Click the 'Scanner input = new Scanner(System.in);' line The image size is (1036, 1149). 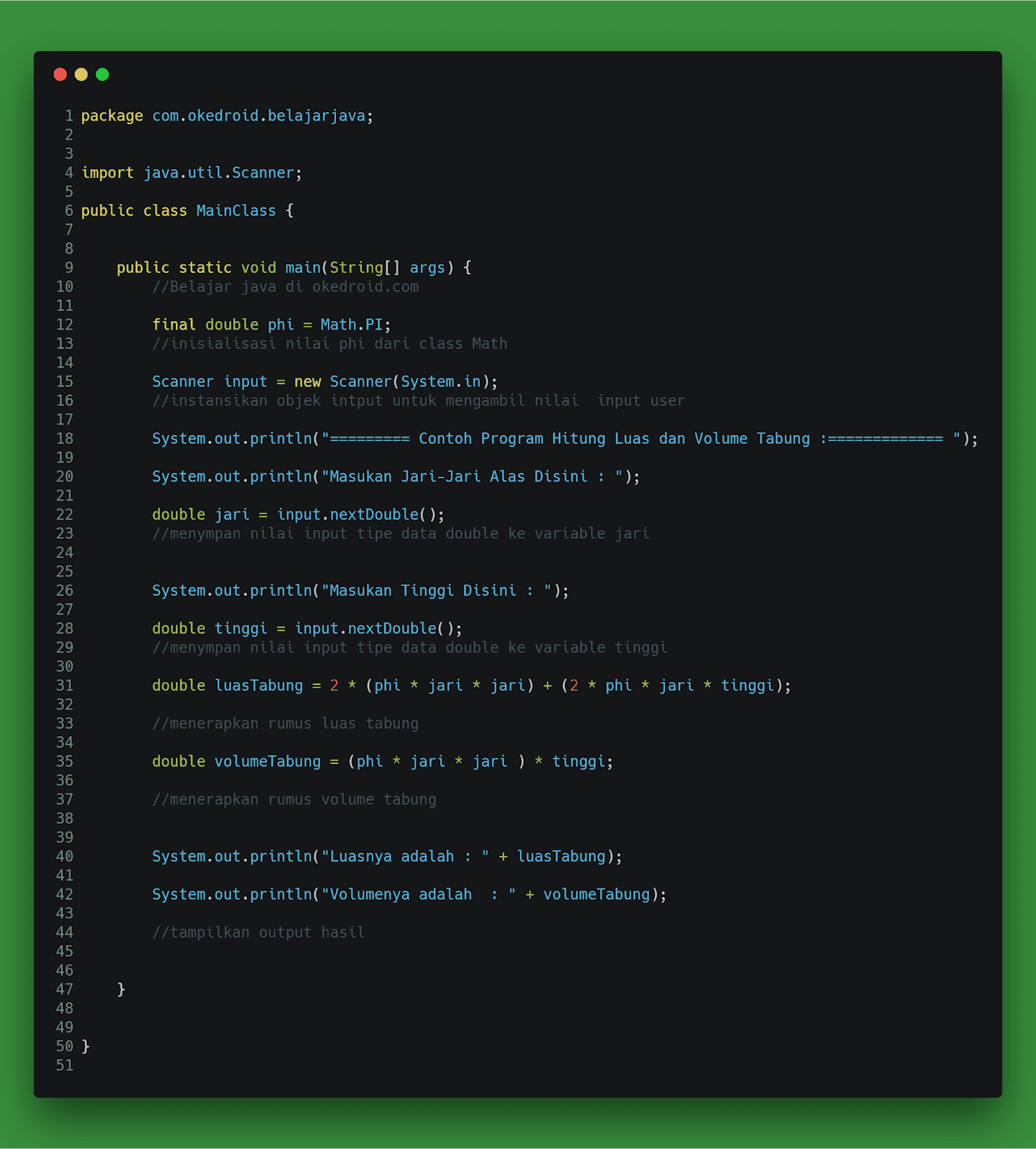click(x=325, y=381)
